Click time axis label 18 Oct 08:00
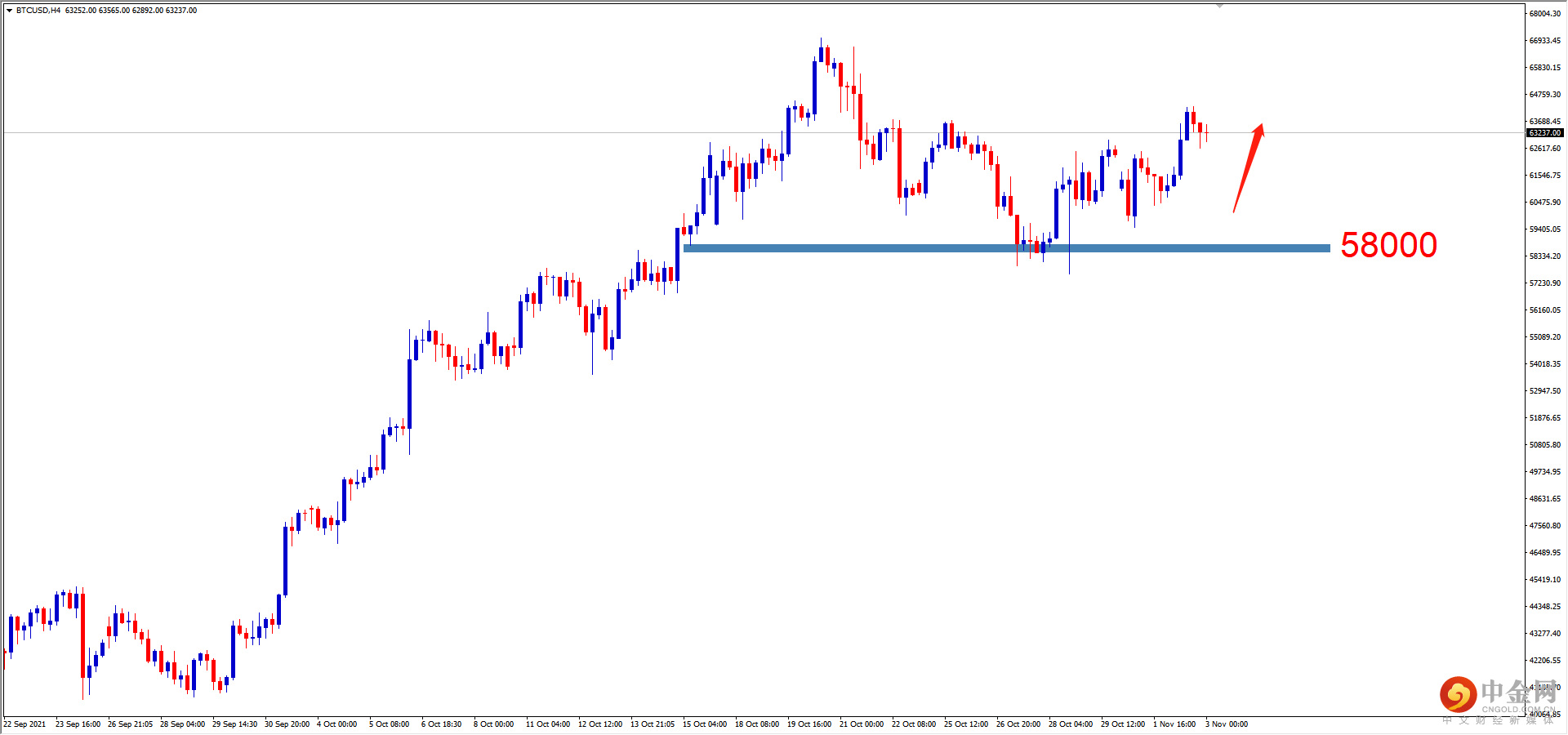This screenshot has width=1568, height=735. [757, 724]
